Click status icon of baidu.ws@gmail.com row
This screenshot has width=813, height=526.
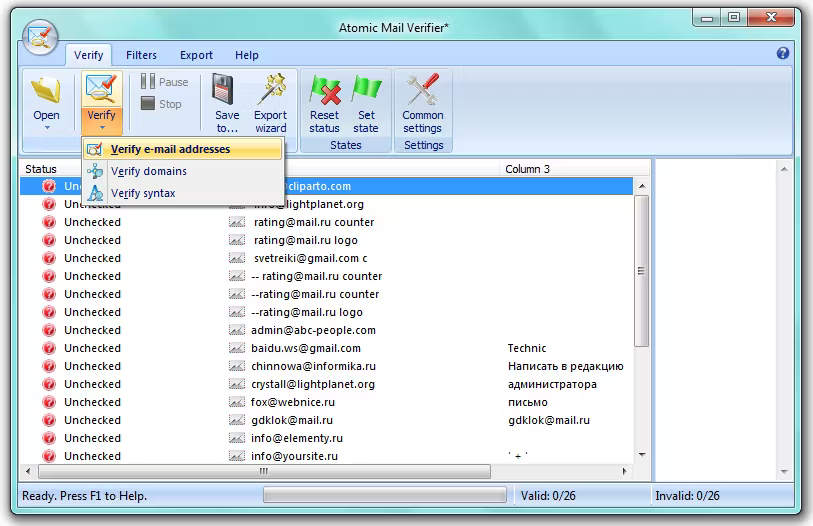click(x=49, y=348)
